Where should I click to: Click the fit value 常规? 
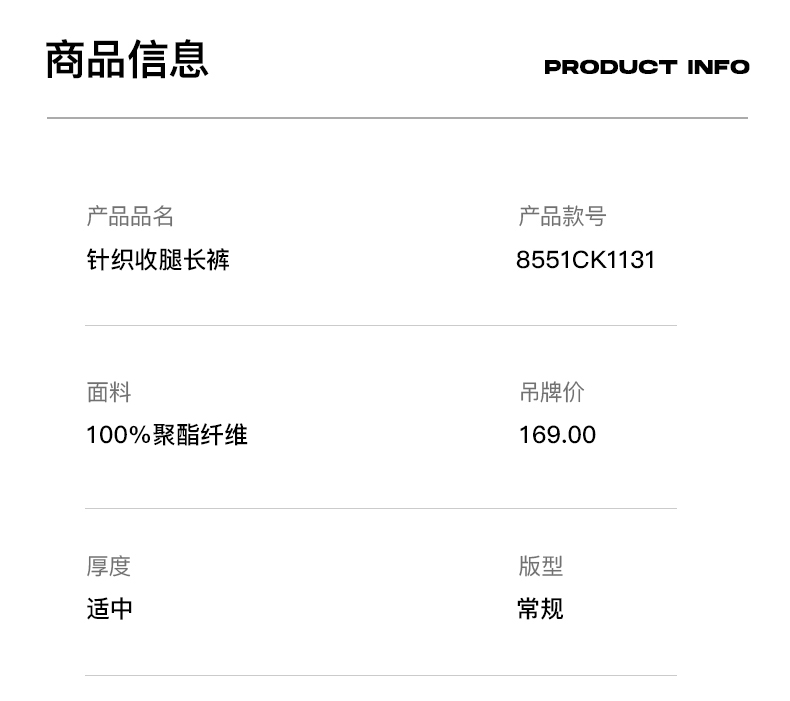tap(540, 609)
